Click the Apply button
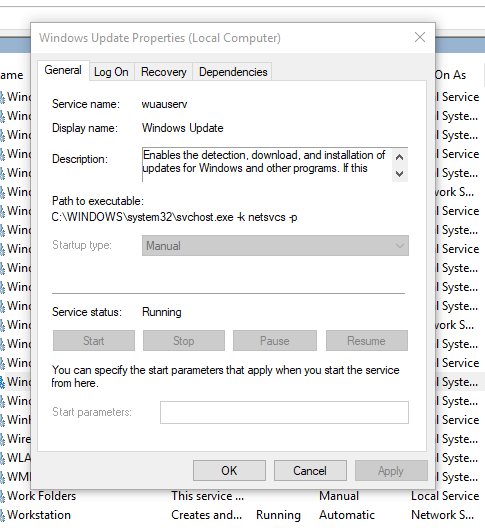The image size is (485, 528). [x=391, y=470]
